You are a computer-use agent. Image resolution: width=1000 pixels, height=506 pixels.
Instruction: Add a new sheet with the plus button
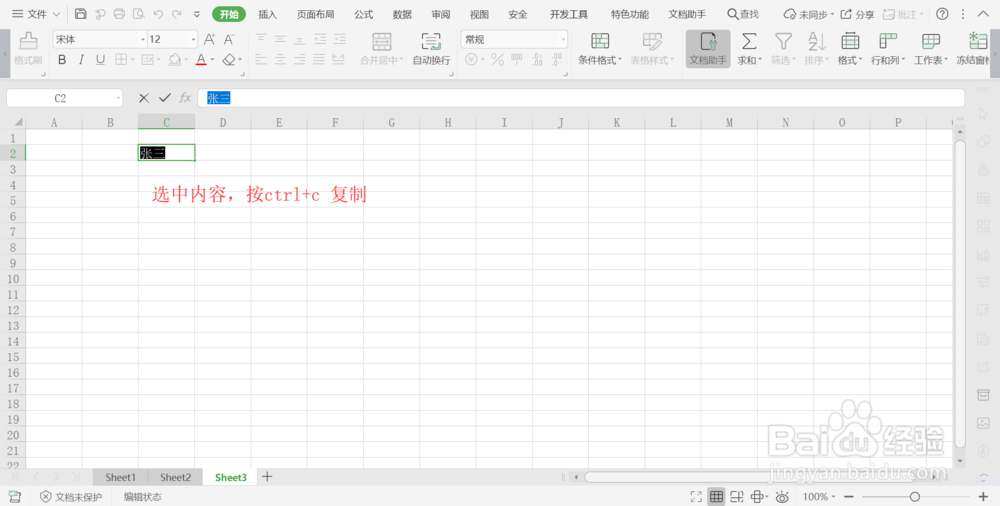point(267,477)
